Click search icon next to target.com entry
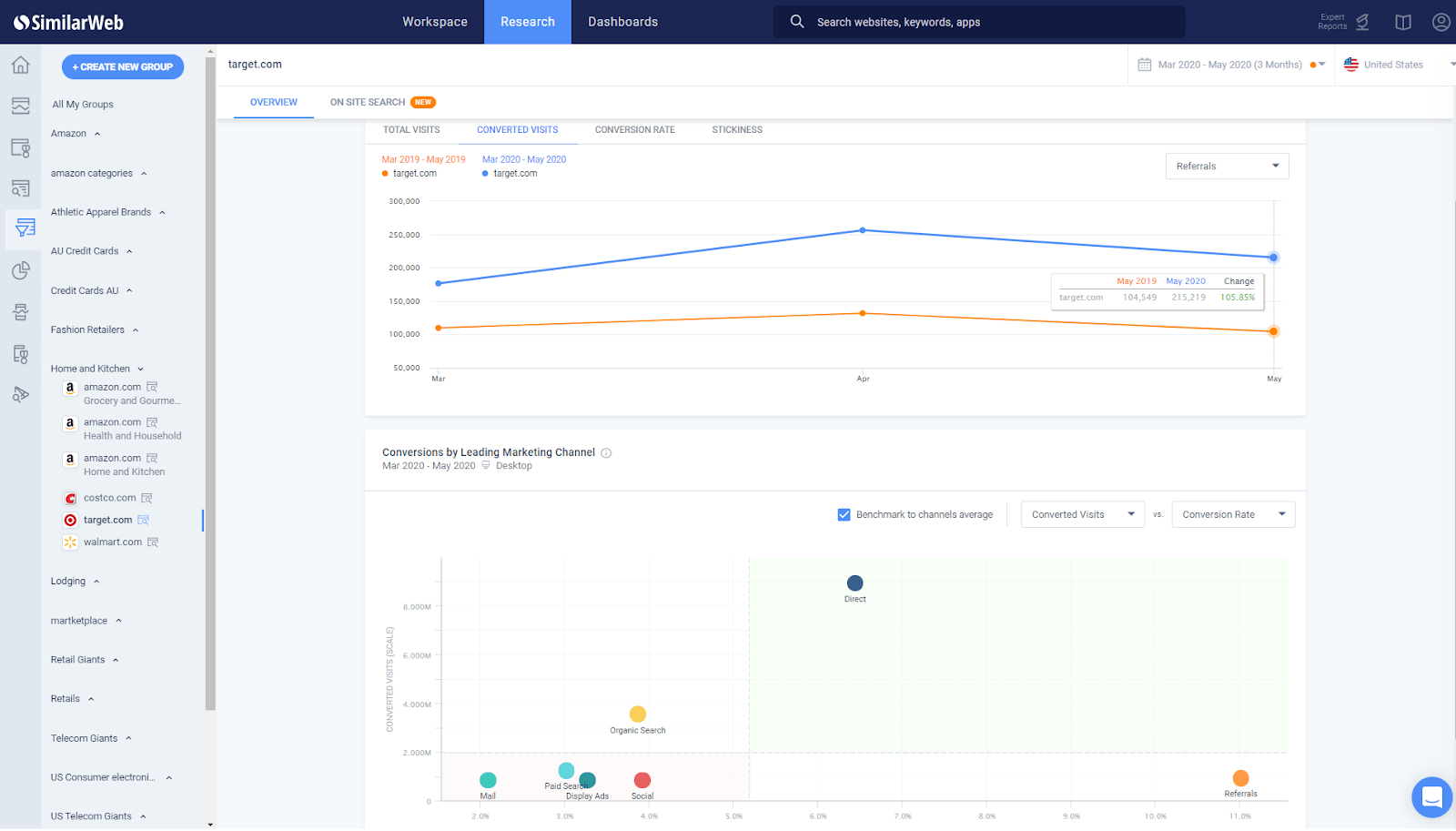This screenshot has height=831, width=1456. pos(143,521)
